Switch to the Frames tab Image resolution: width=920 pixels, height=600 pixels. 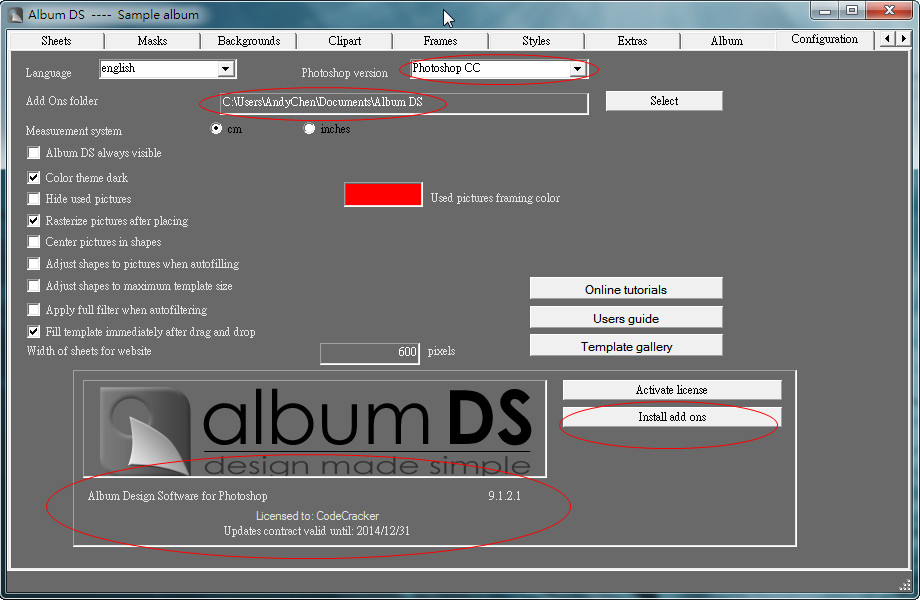[440, 40]
